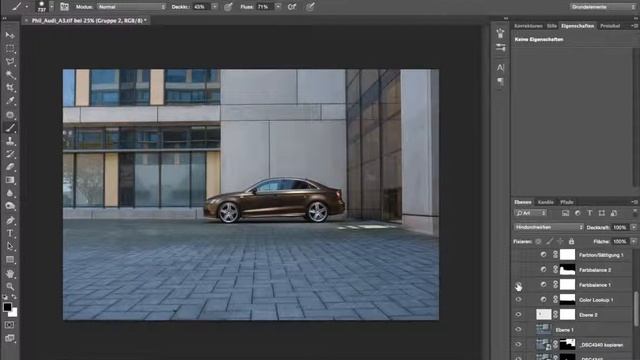Enable pressure for size icon
This screenshot has width=640, height=360.
(310, 7)
